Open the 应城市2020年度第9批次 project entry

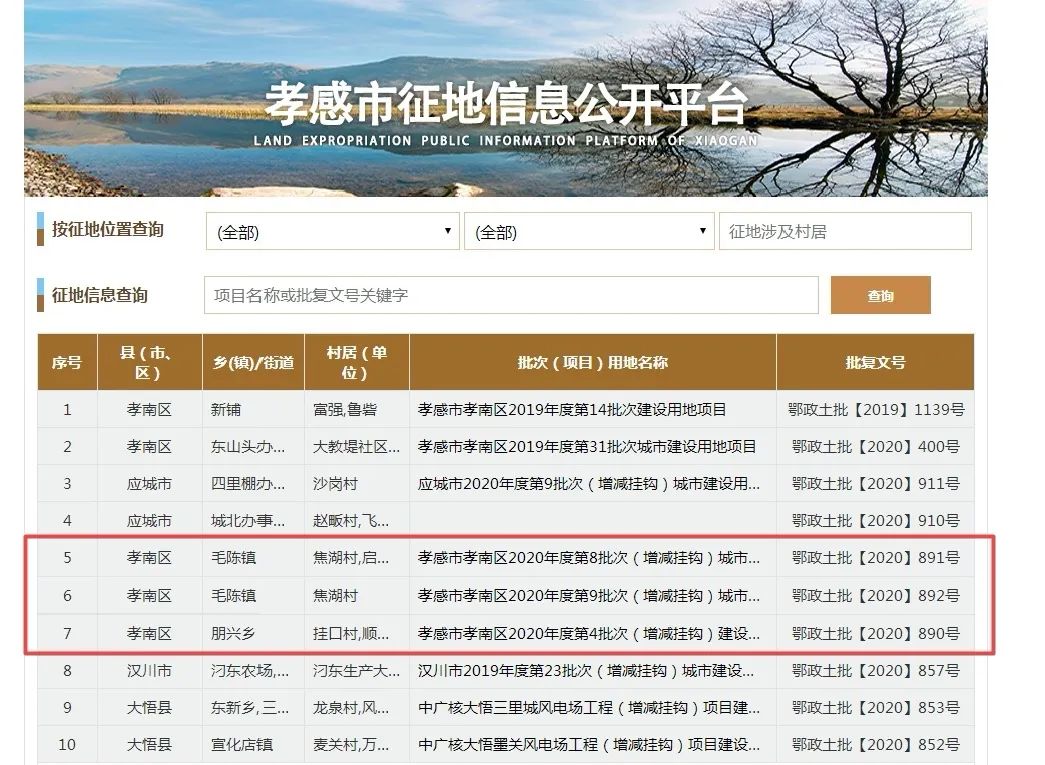pyautogui.click(x=588, y=484)
